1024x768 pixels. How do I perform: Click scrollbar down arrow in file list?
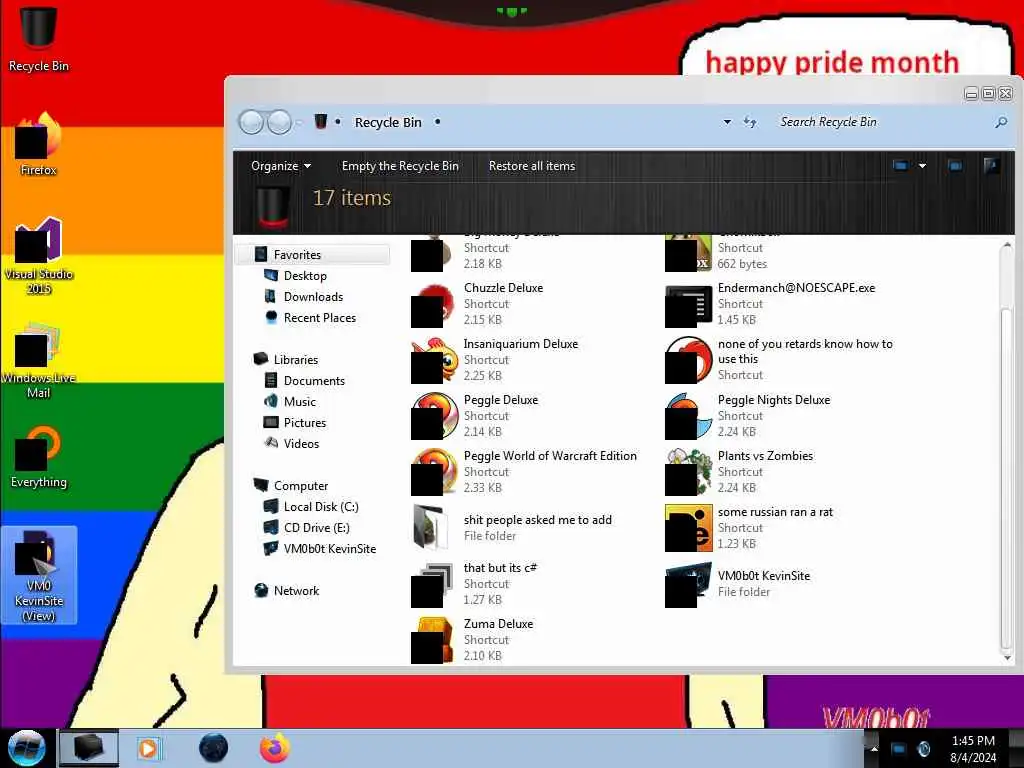tap(1006, 658)
